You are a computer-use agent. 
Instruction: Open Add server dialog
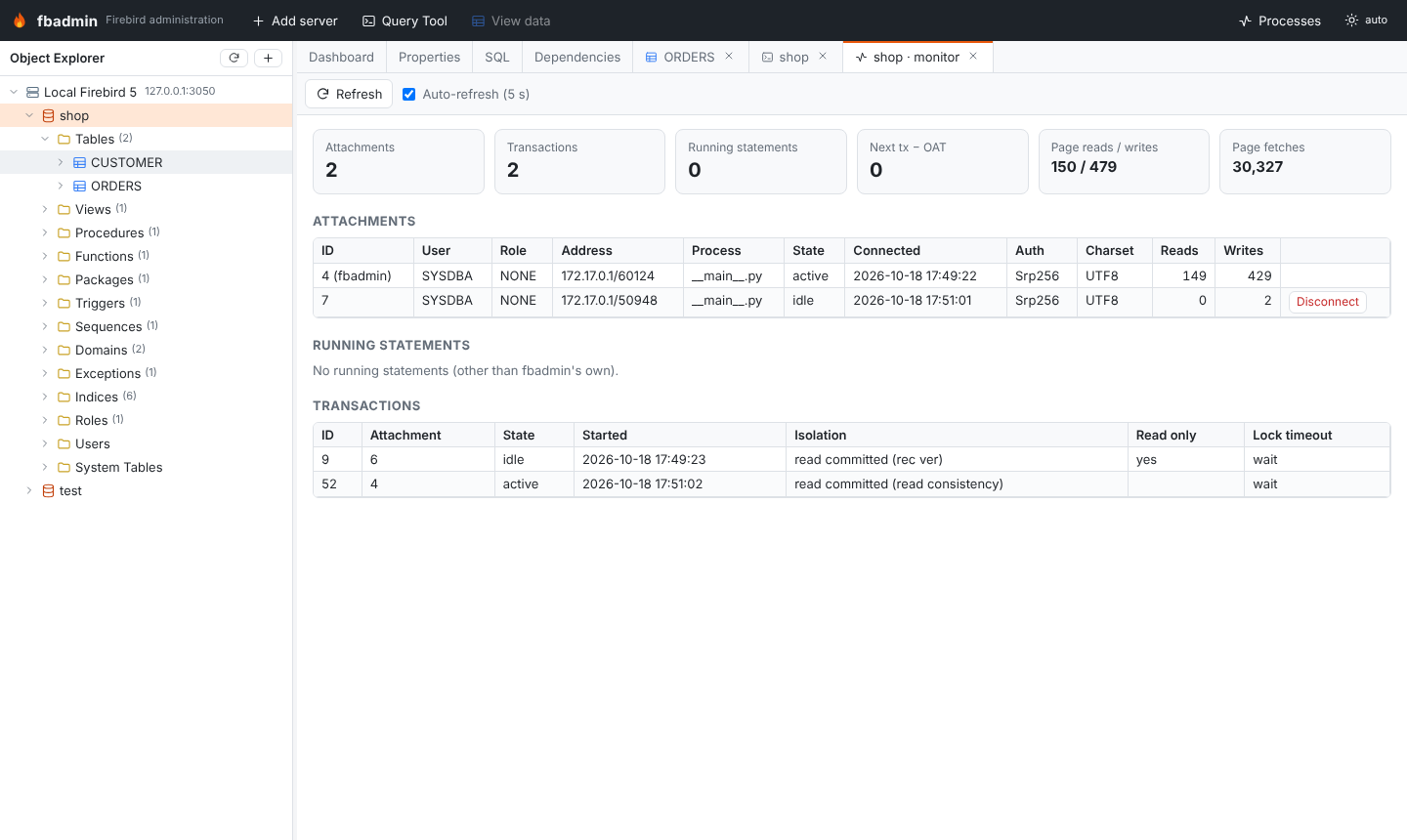point(295,21)
